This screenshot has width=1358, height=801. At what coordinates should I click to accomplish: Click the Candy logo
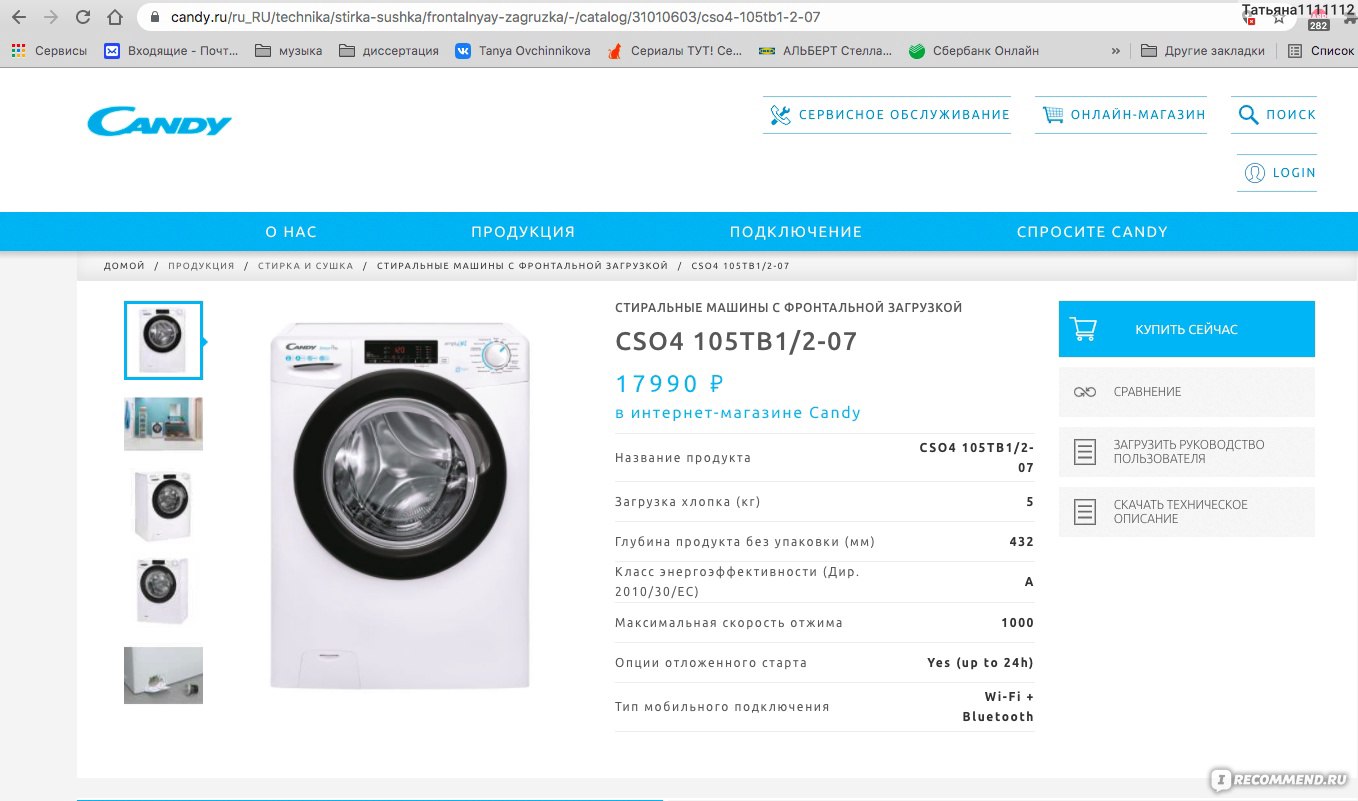159,123
